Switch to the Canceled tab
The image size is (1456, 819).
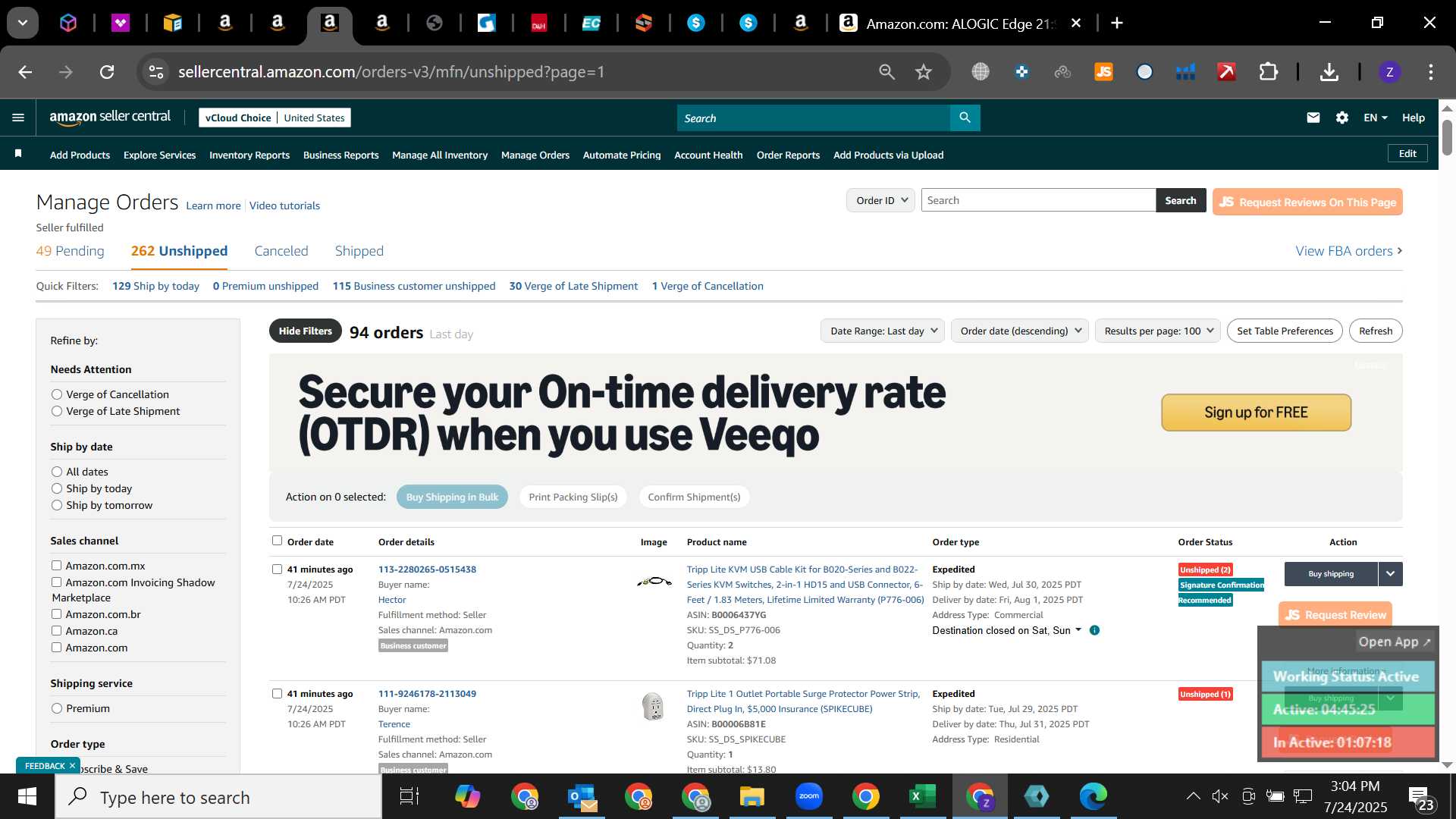(281, 251)
